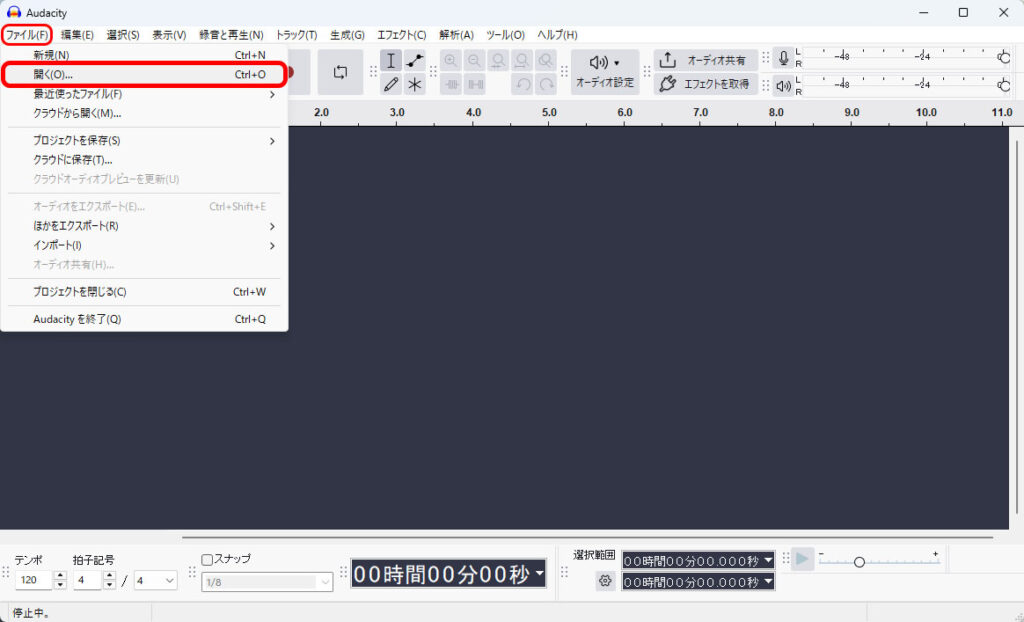The image size is (1024, 622).
Task: Select the Multi-tool asterisk icon
Action: pyautogui.click(x=415, y=84)
